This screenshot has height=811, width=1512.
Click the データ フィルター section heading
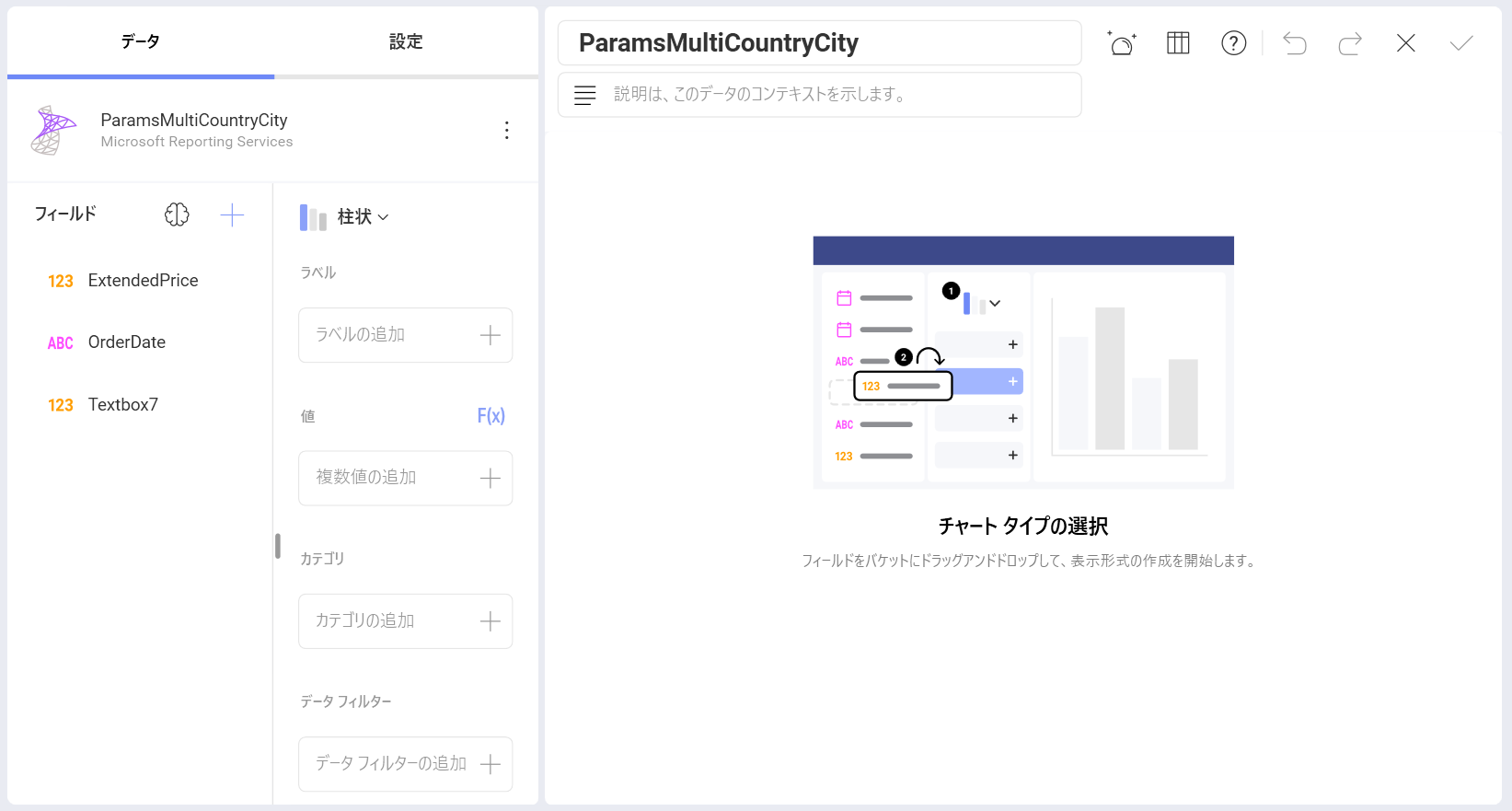click(x=346, y=701)
